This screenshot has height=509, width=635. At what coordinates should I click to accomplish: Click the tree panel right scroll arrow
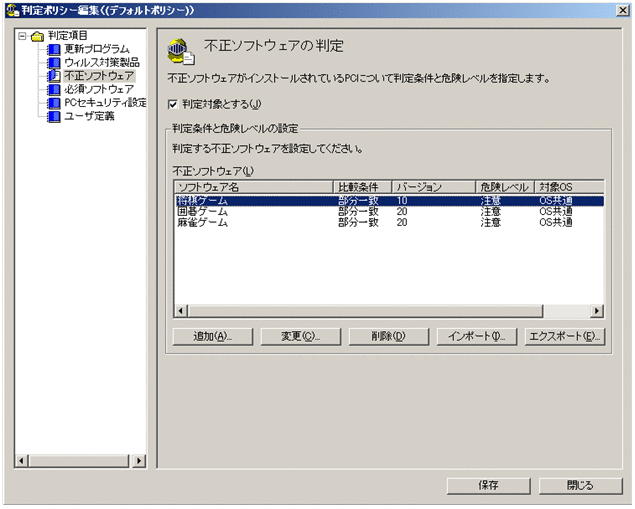tap(139, 461)
